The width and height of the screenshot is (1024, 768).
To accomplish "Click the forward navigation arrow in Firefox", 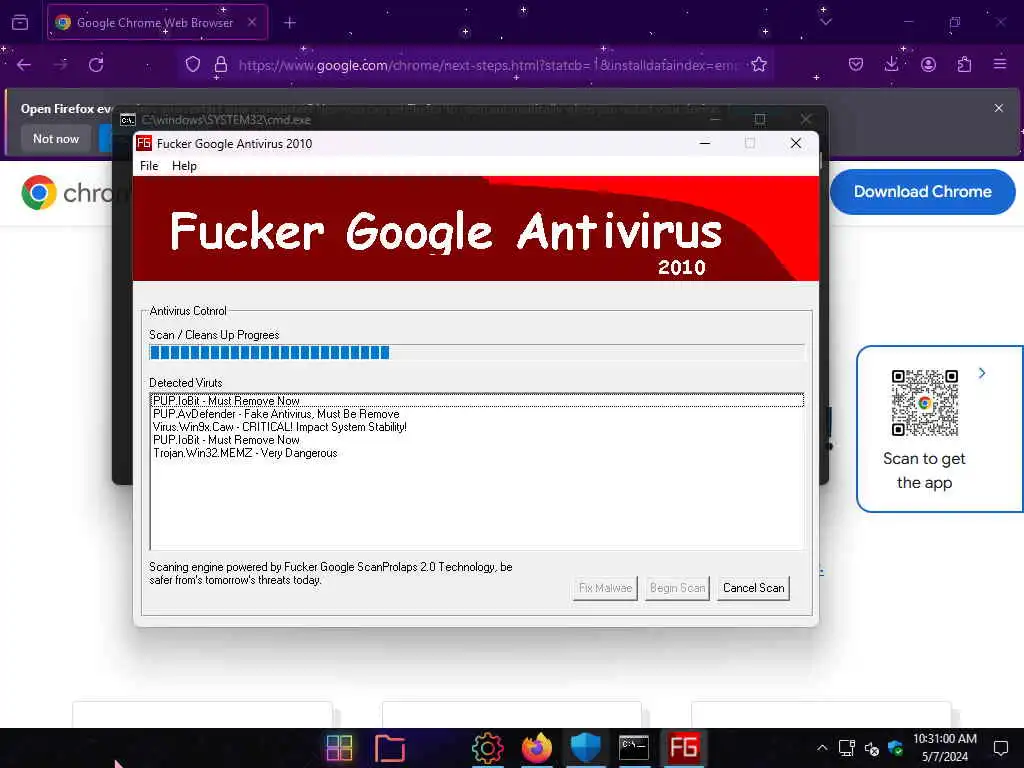I will tap(60, 65).
